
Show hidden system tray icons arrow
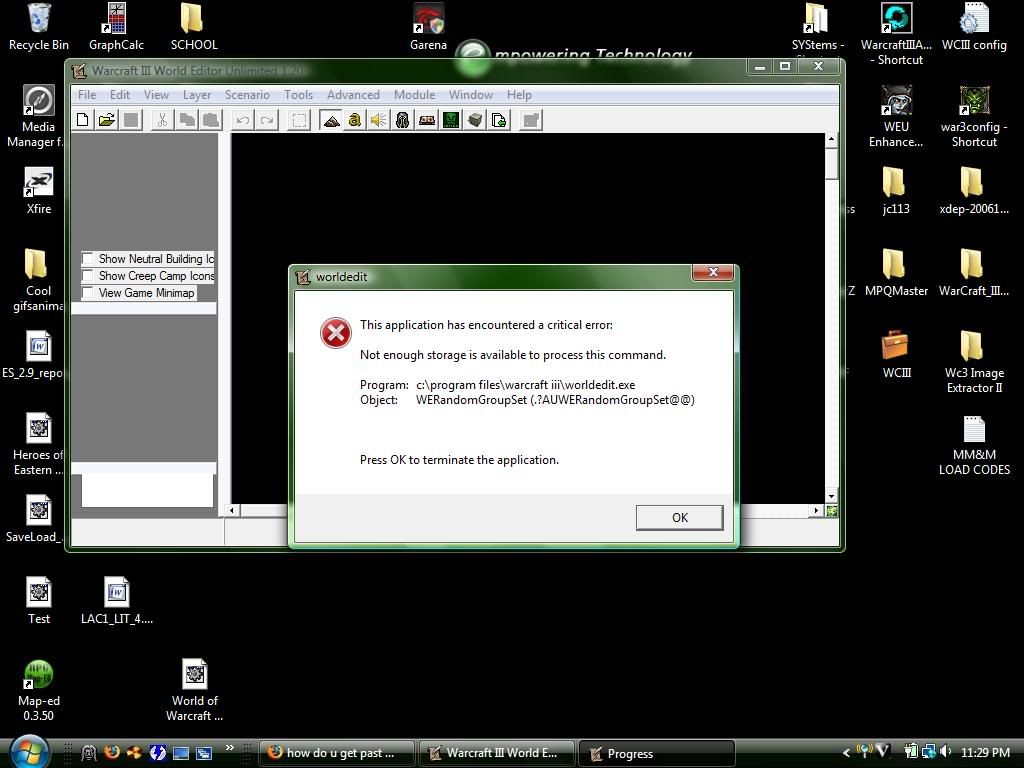pyautogui.click(x=846, y=753)
